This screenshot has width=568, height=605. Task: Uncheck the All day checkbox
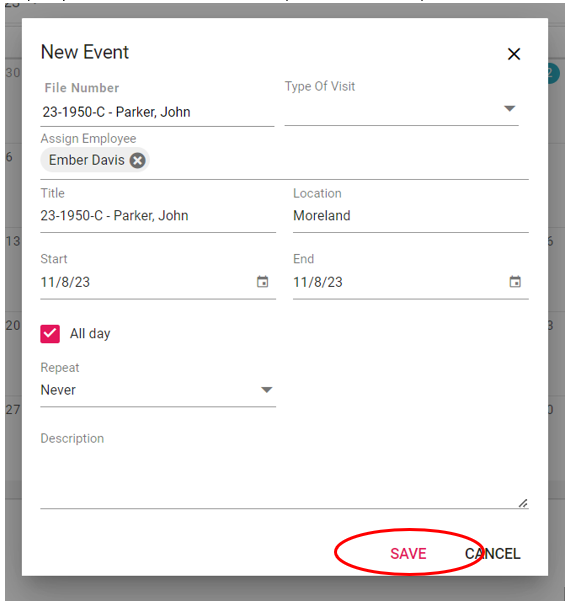tap(50, 334)
